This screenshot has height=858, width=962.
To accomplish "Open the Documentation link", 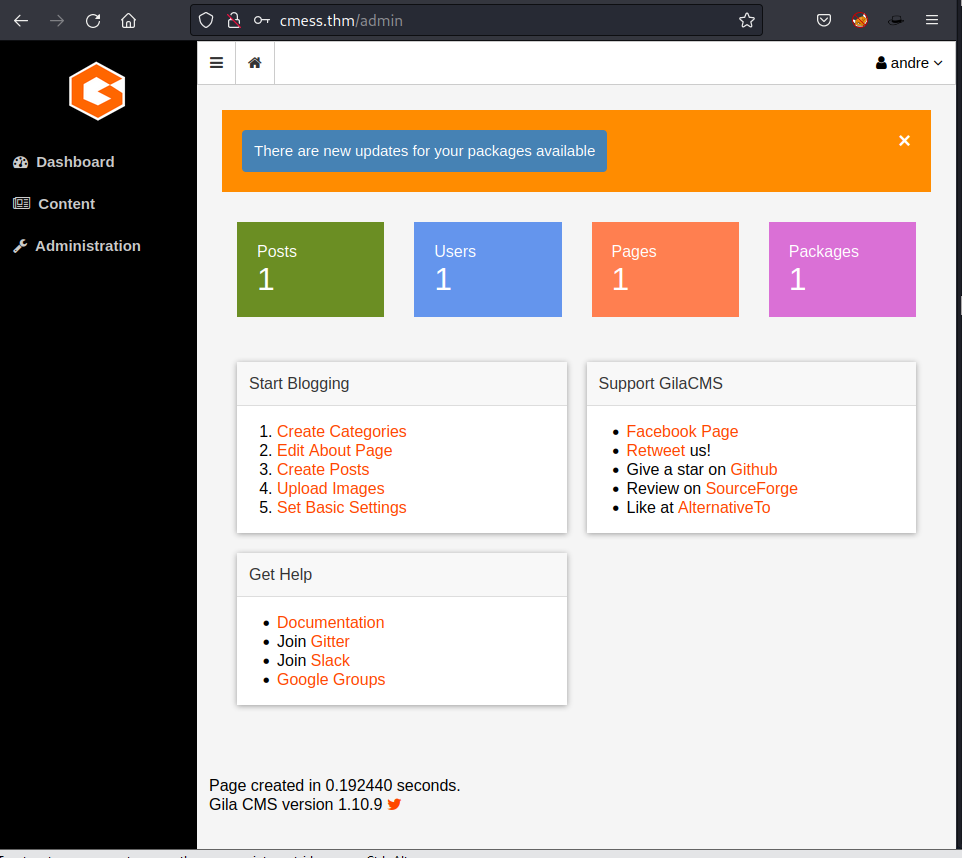I will (x=331, y=622).
